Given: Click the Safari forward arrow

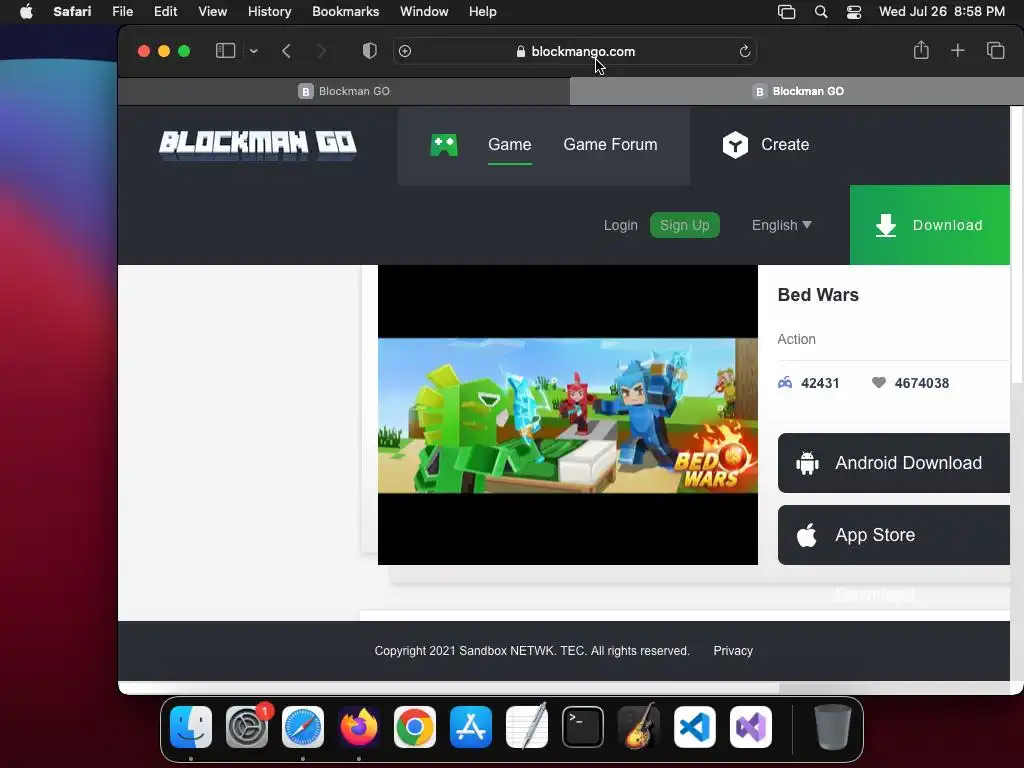Looking at the screenshot, I should [321, 51].
